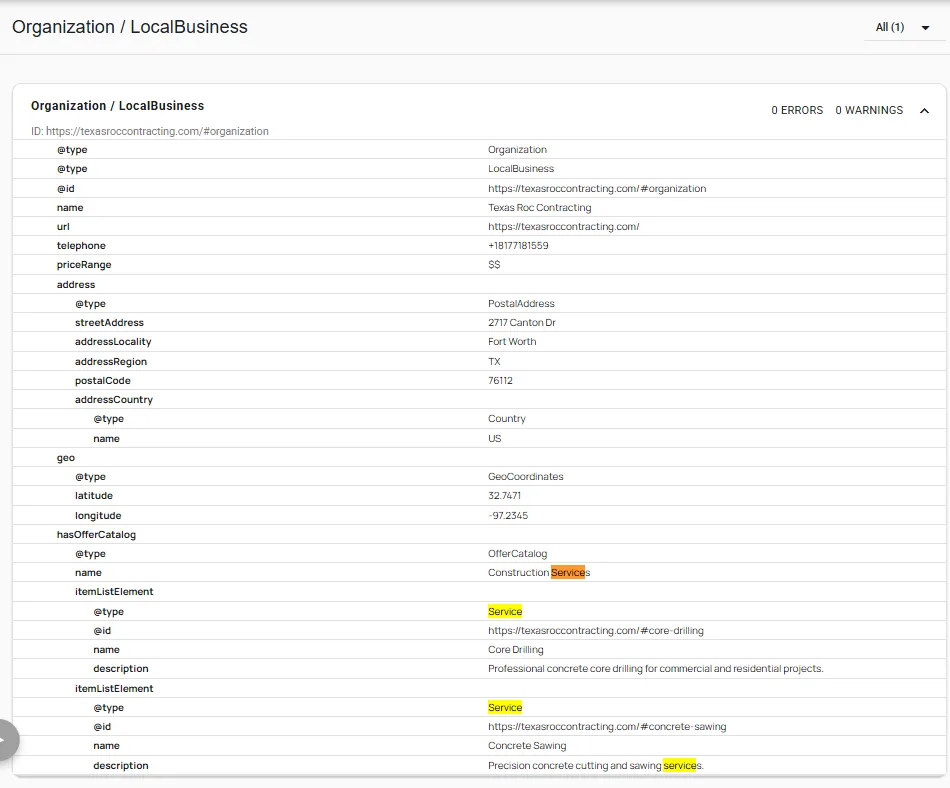
Task: Click the address property label
Action: 76,285
